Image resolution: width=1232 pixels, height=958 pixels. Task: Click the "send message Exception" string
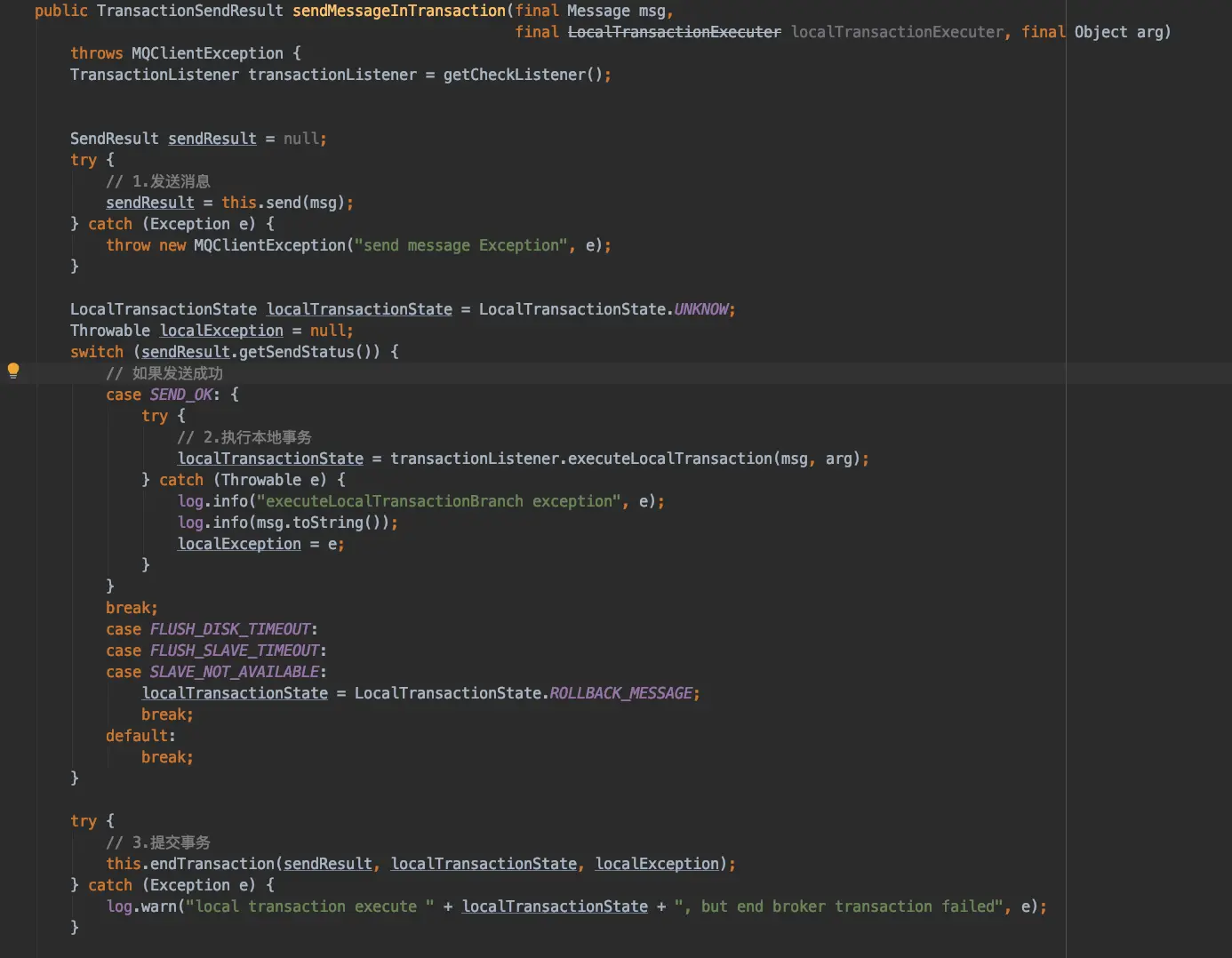[x=461, y=245]
